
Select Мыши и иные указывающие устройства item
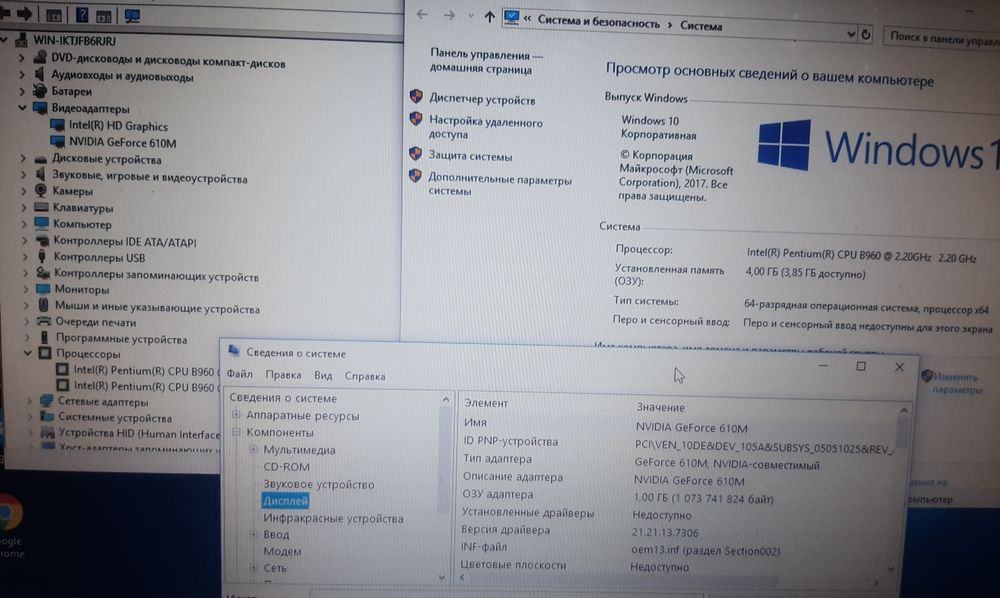(157, 308)
